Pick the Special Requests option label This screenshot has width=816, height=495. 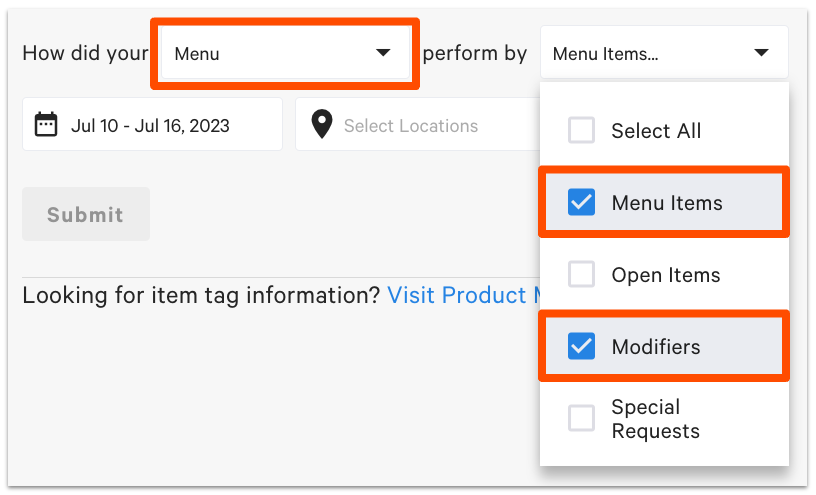(655, 419)
